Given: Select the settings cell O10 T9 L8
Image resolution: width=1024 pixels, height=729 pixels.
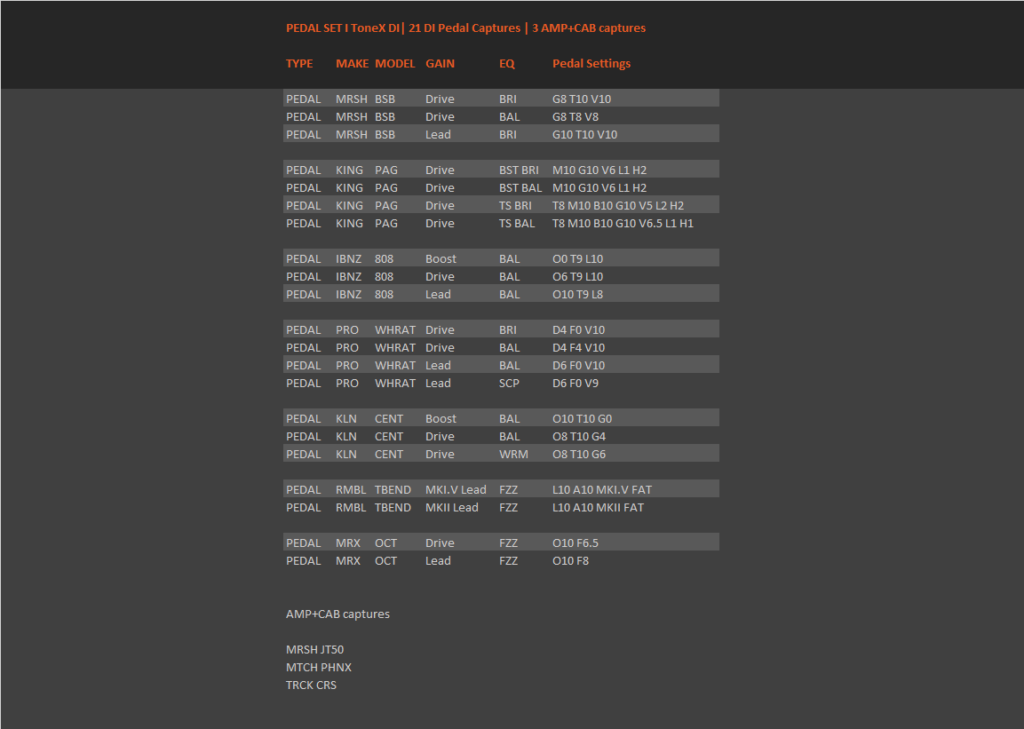Looking at the screenshot, I should coord(578,294).
